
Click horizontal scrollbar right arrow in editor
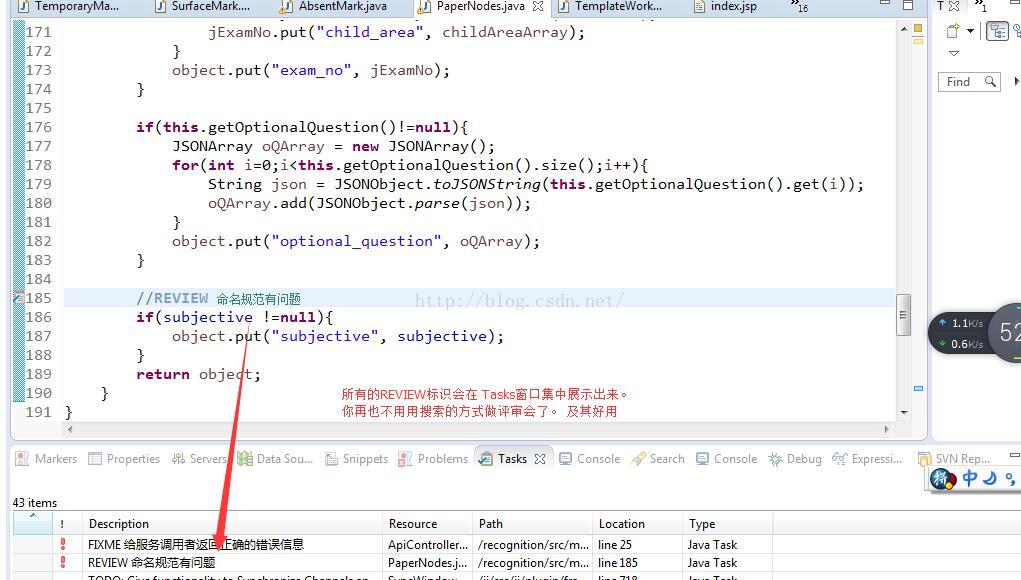click(886, 429)
